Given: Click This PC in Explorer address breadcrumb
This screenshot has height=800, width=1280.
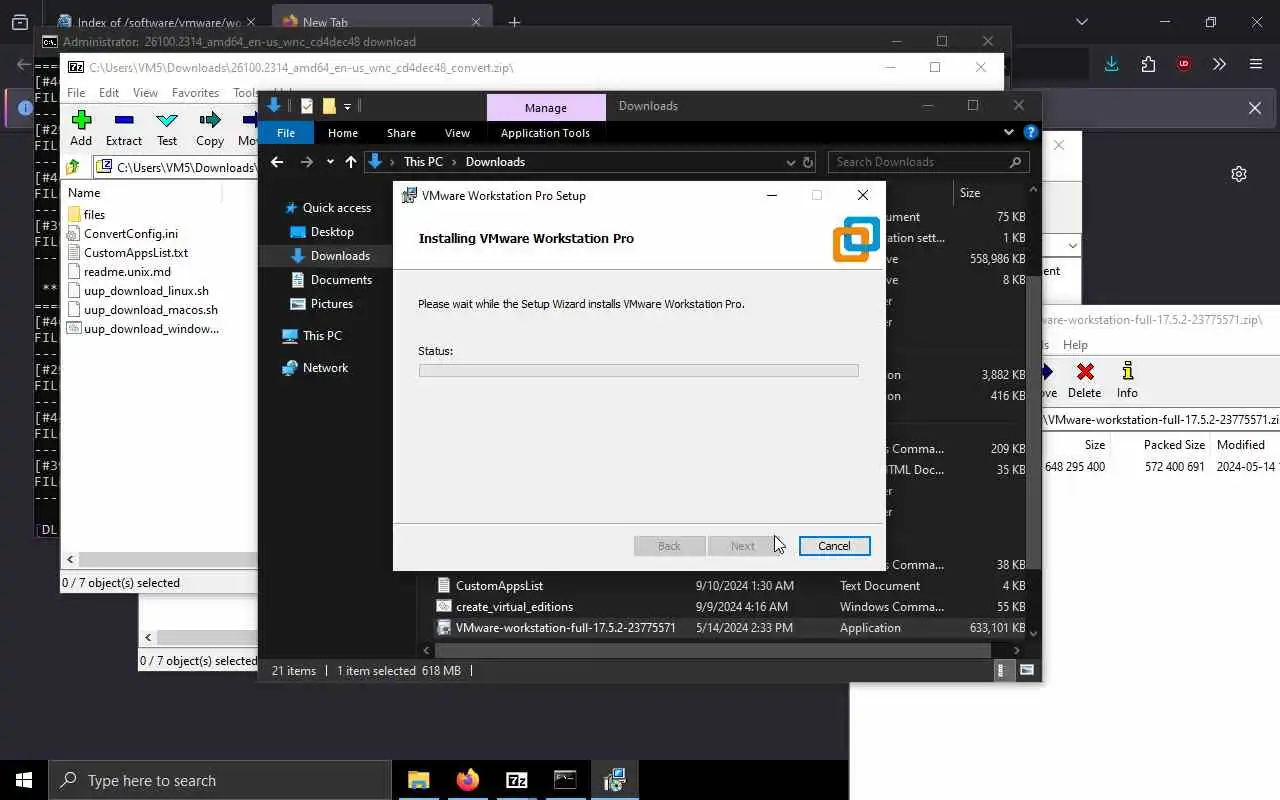Looking at the screenshot, I should coord(423,162).
